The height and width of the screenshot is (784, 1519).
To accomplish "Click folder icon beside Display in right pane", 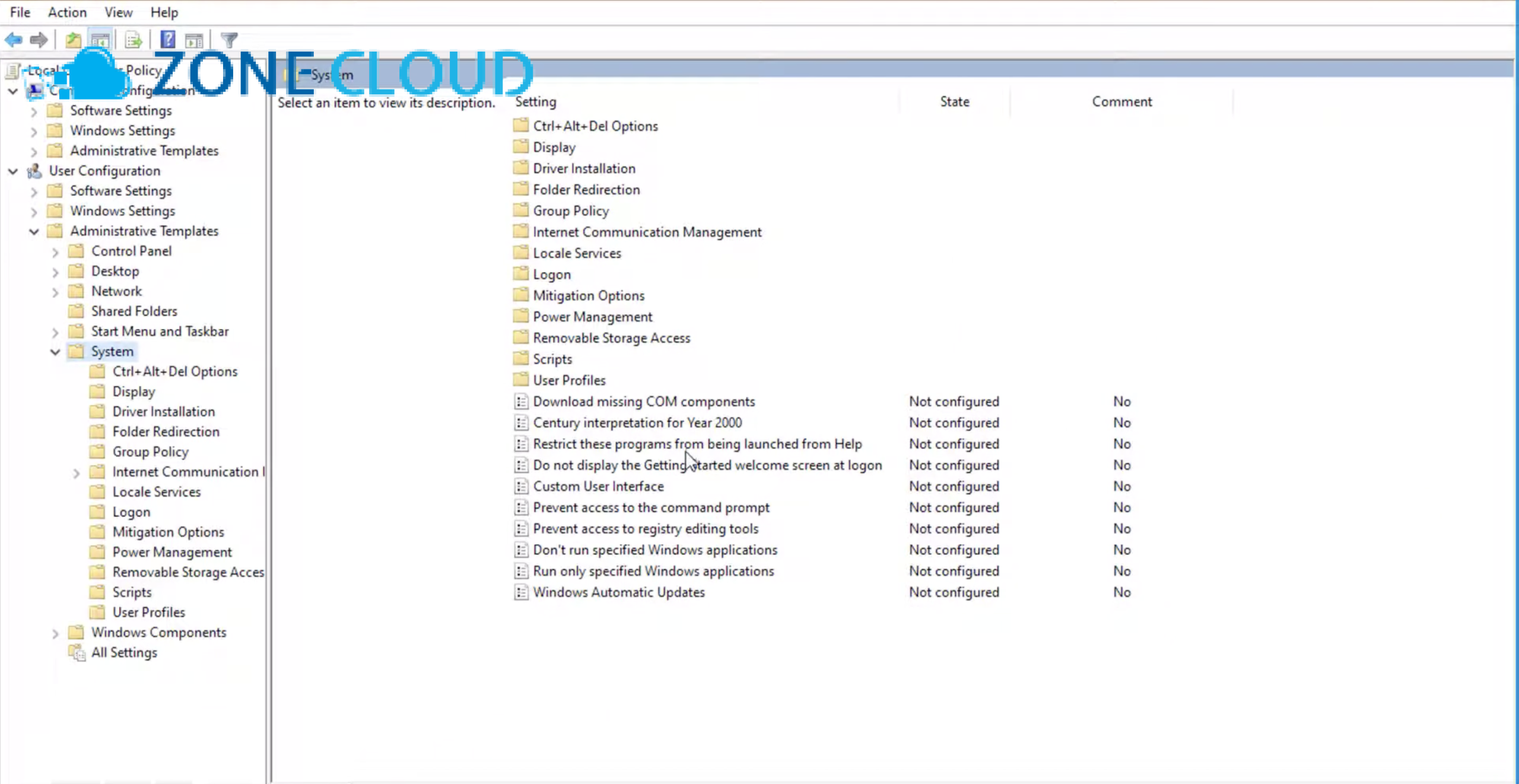I will 520,146.
